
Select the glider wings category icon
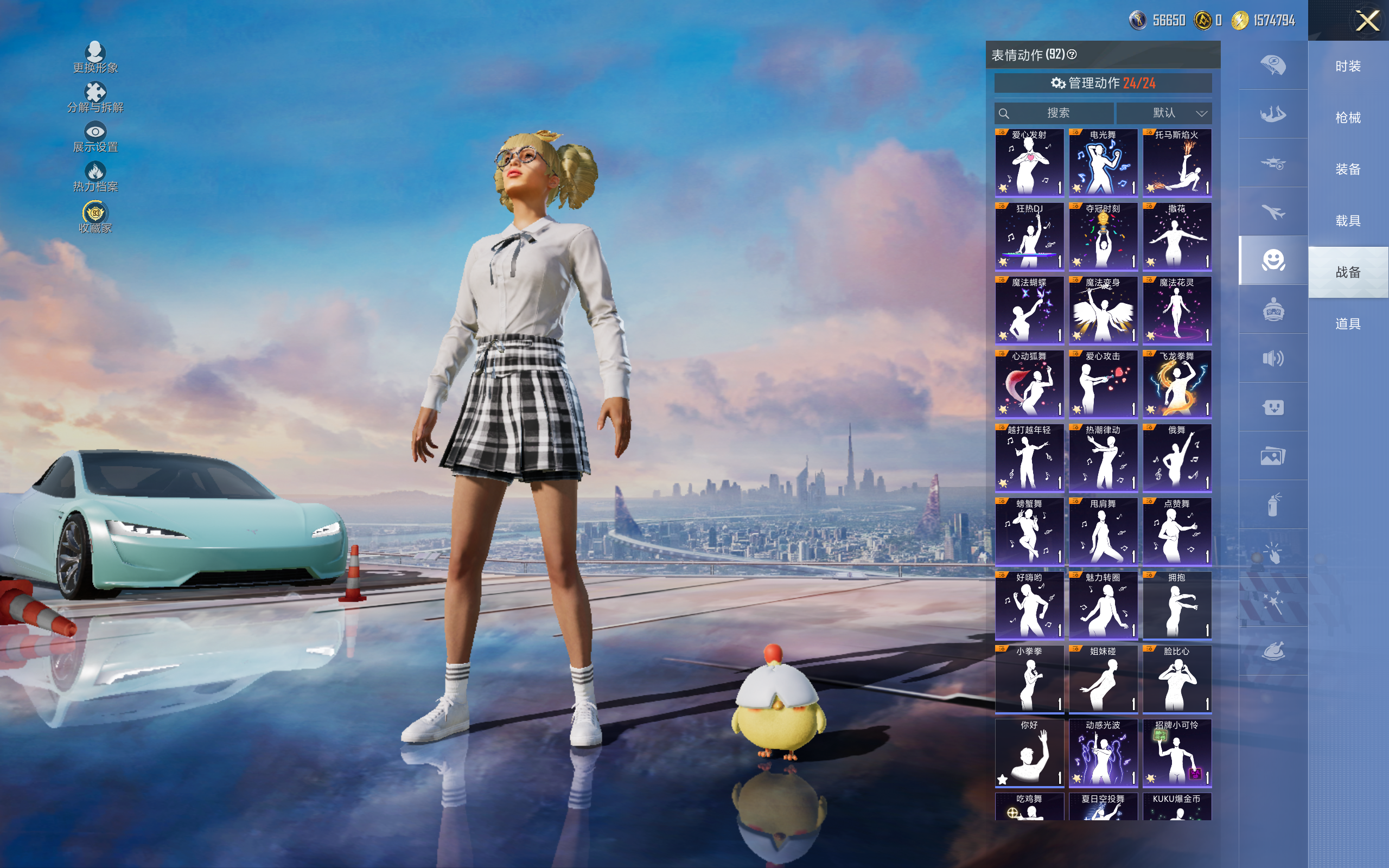(1272, 114)
